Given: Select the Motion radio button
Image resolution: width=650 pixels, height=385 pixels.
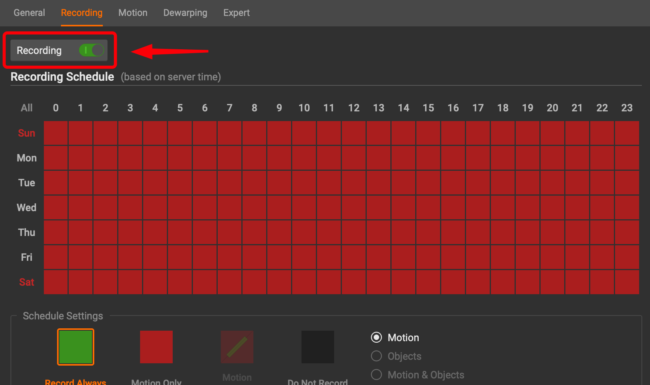Looking at the screenshot, I should (376, 338).
